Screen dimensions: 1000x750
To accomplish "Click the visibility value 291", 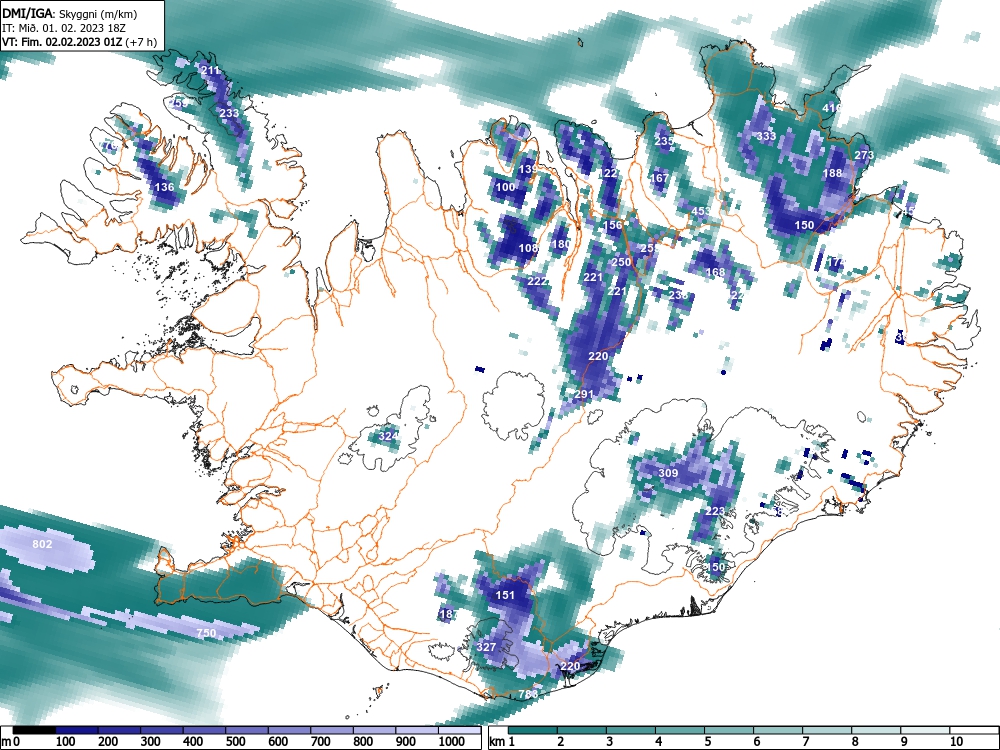I will [x=584, y=395].
